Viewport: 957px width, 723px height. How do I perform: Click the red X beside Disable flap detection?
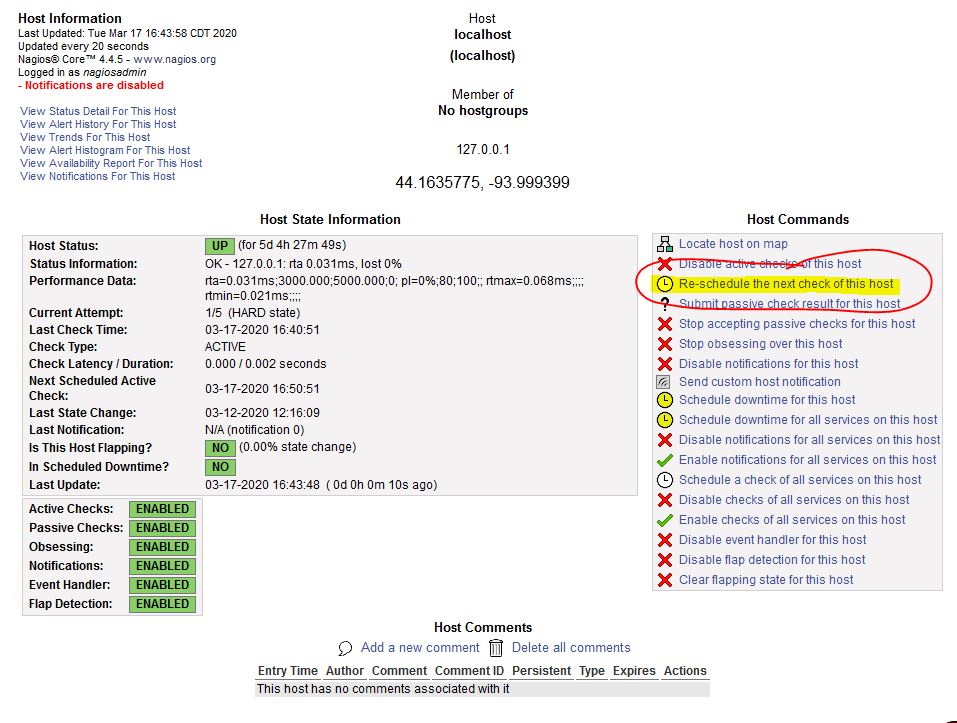pos(665,560)
